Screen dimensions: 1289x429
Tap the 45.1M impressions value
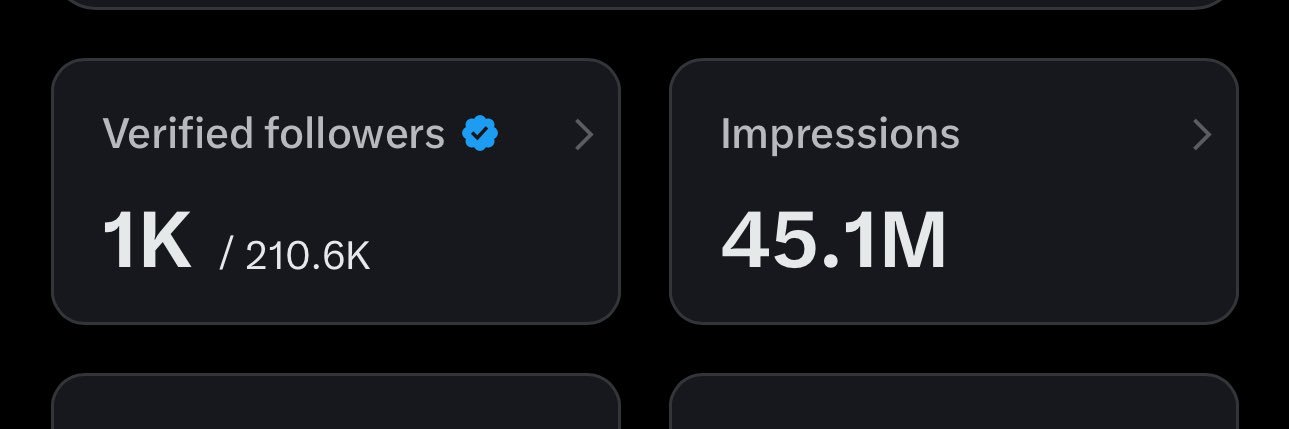point(833,242)
